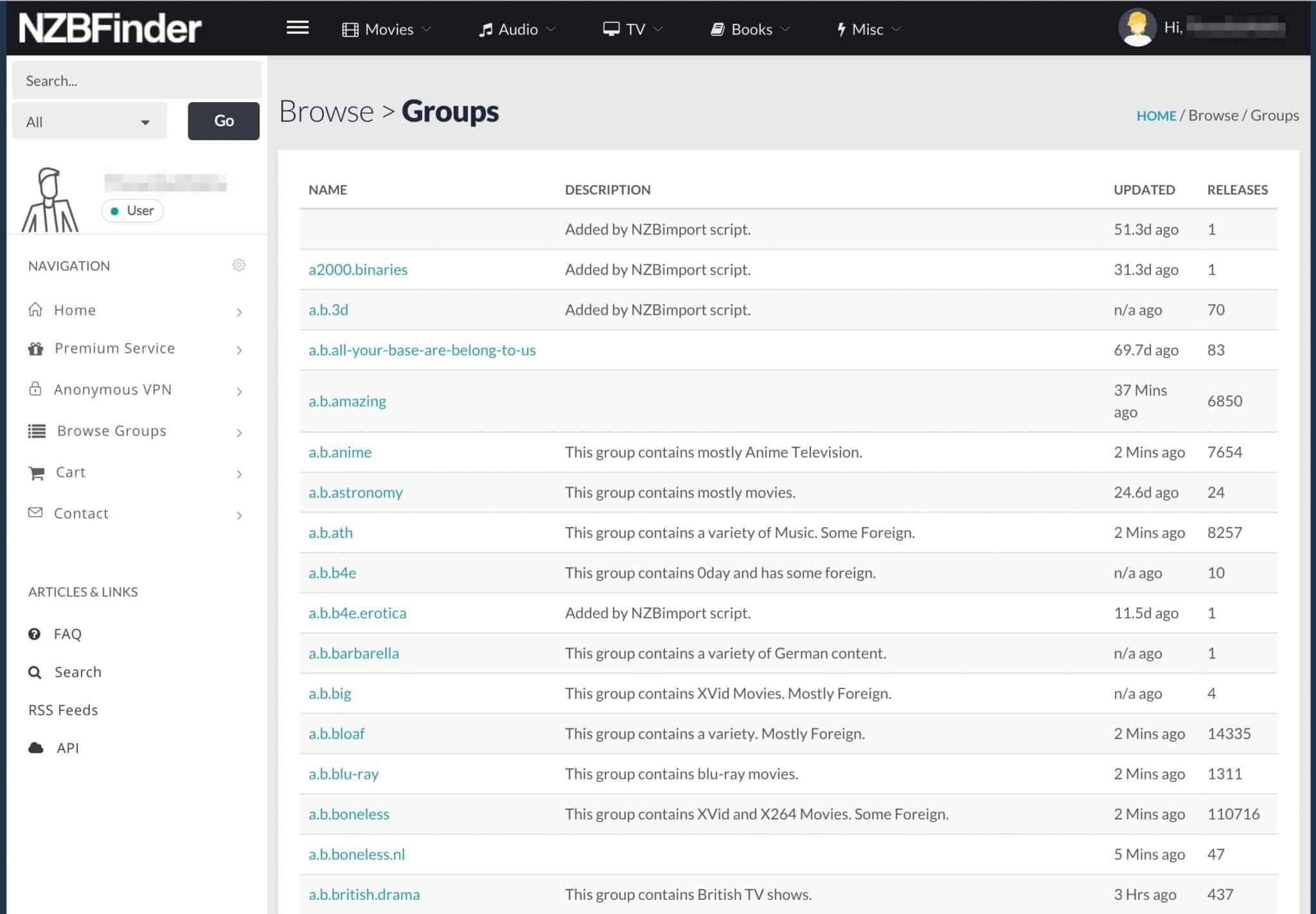Click the Browse Groups list icon
Image resolution: width=1316 pixels, height=914 pixels.
(x=36, y=431)
